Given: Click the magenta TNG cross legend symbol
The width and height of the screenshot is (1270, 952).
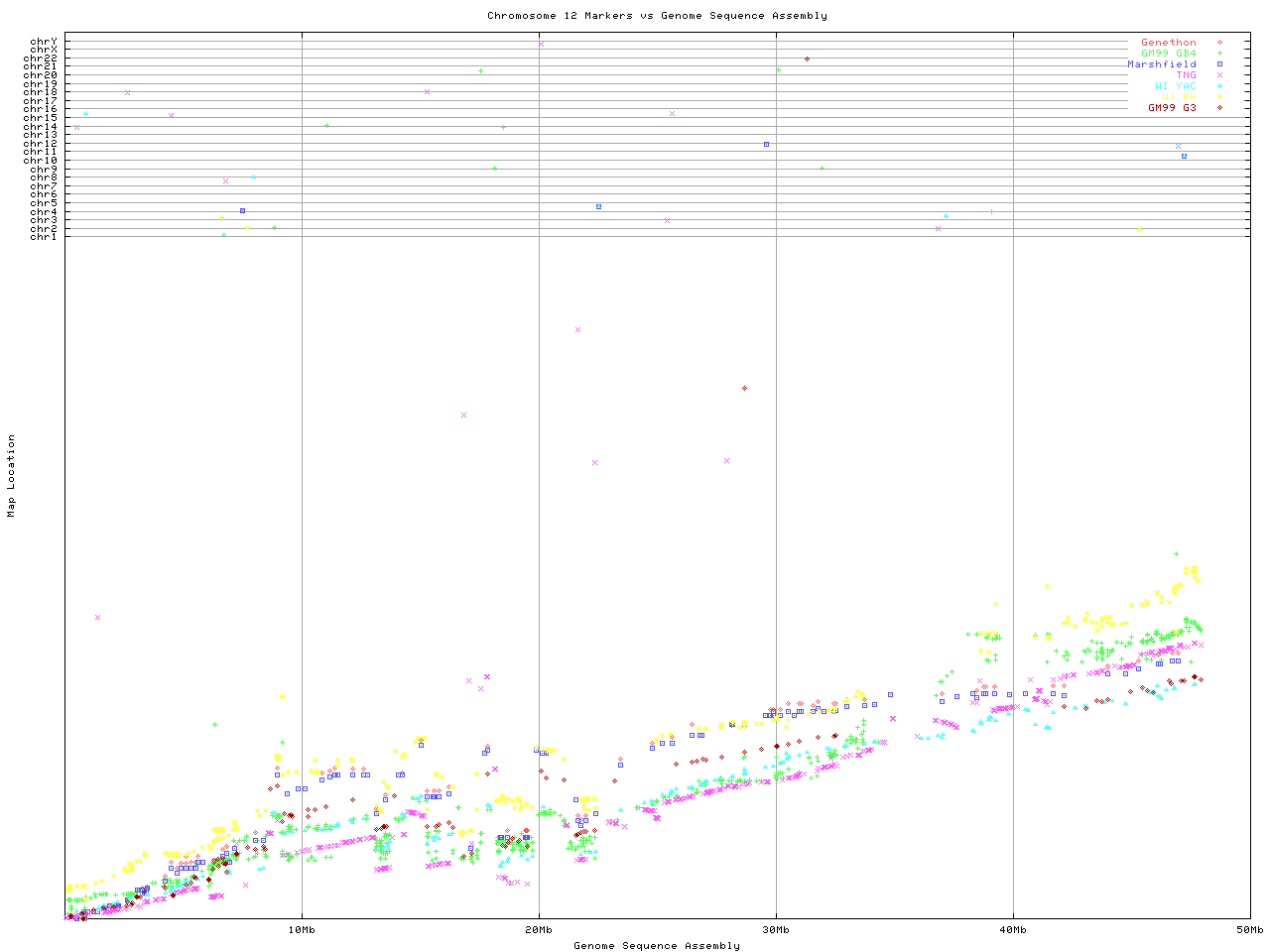Looking at the screenshot, I should 1219,75.
